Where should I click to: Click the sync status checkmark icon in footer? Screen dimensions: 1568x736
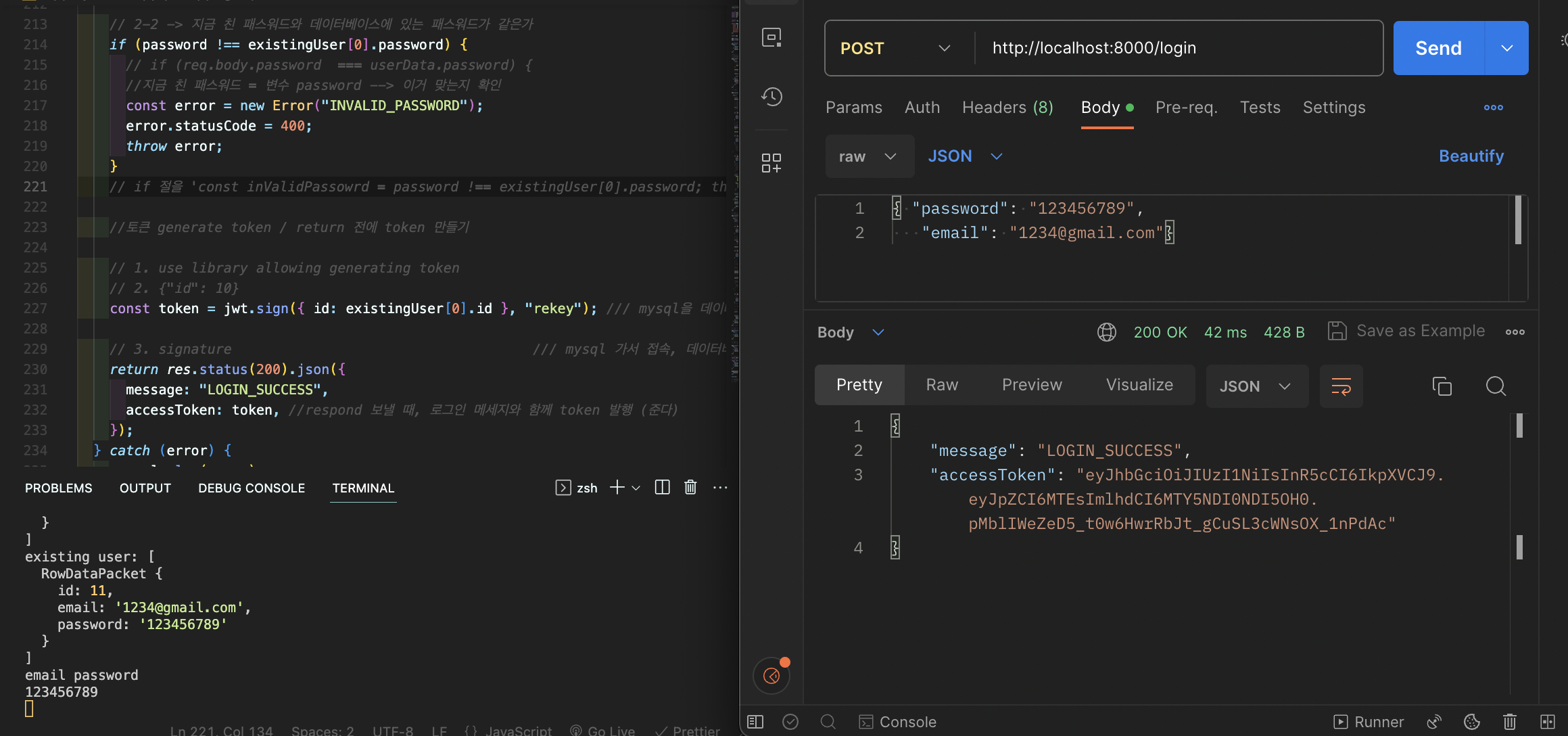(790, 722)
